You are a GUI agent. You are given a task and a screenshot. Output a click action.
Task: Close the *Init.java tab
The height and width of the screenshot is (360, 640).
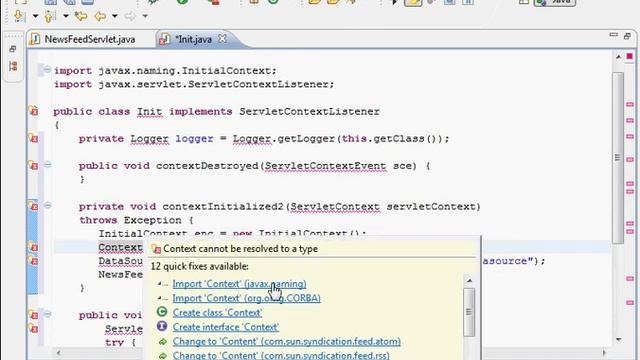[222, 39]
